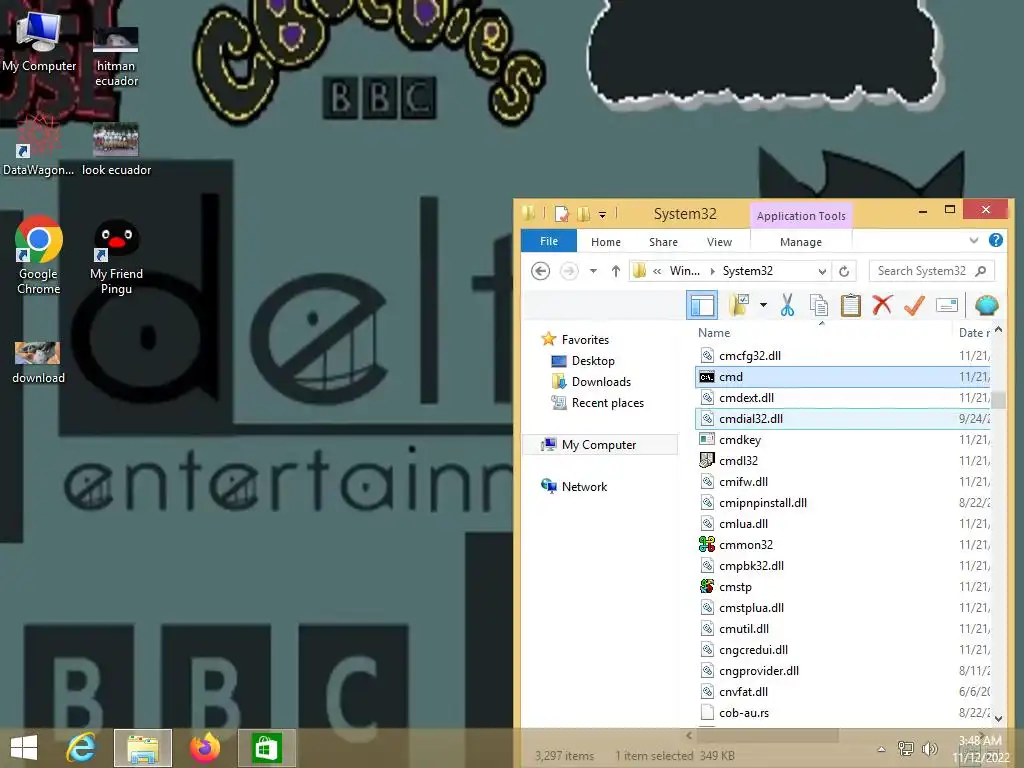Click the New Folder quick access icon
The image size is (1024, 768).
[x=583, y=214]
